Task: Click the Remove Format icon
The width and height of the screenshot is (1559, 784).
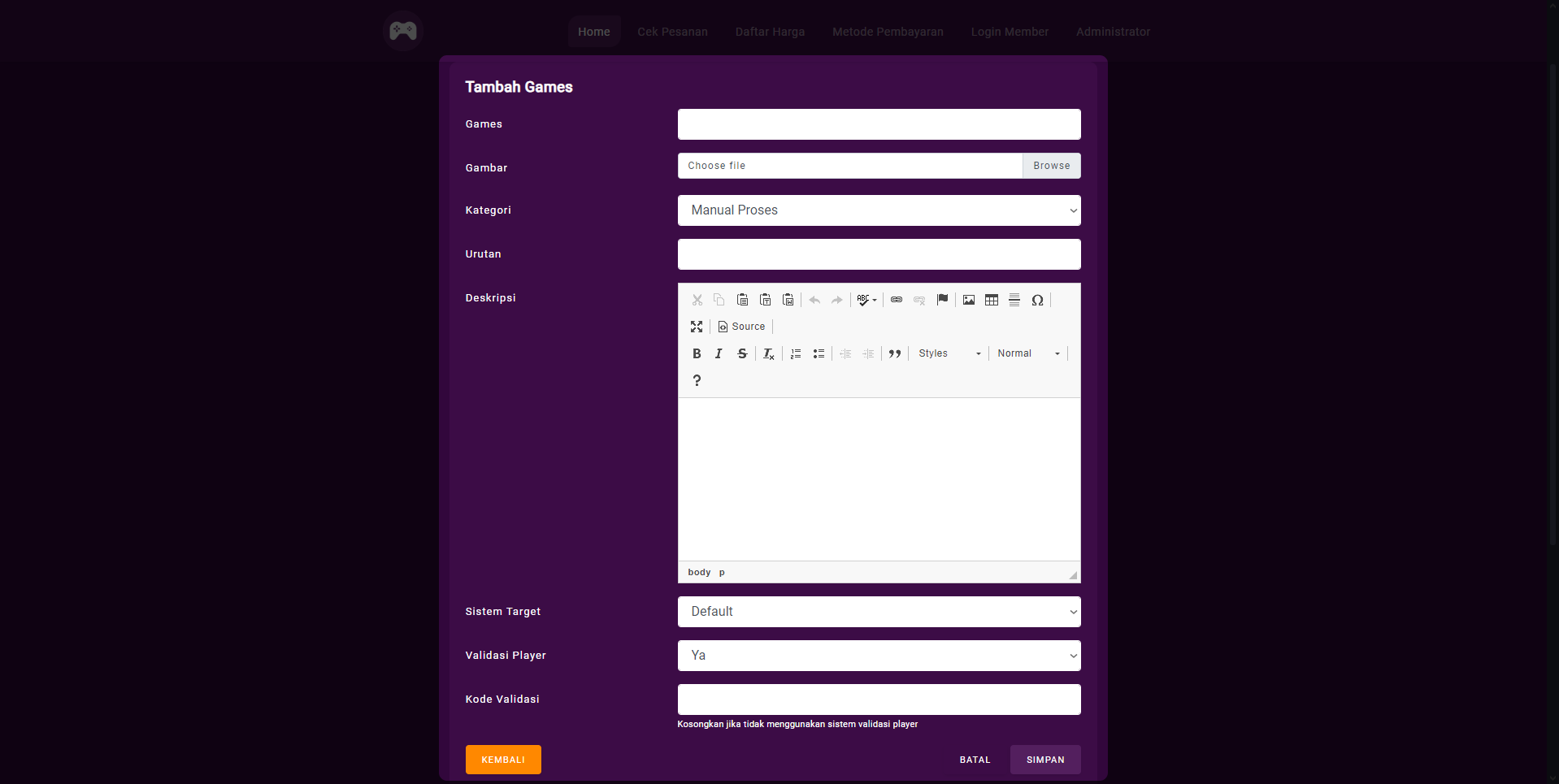Action: (769, 353)
